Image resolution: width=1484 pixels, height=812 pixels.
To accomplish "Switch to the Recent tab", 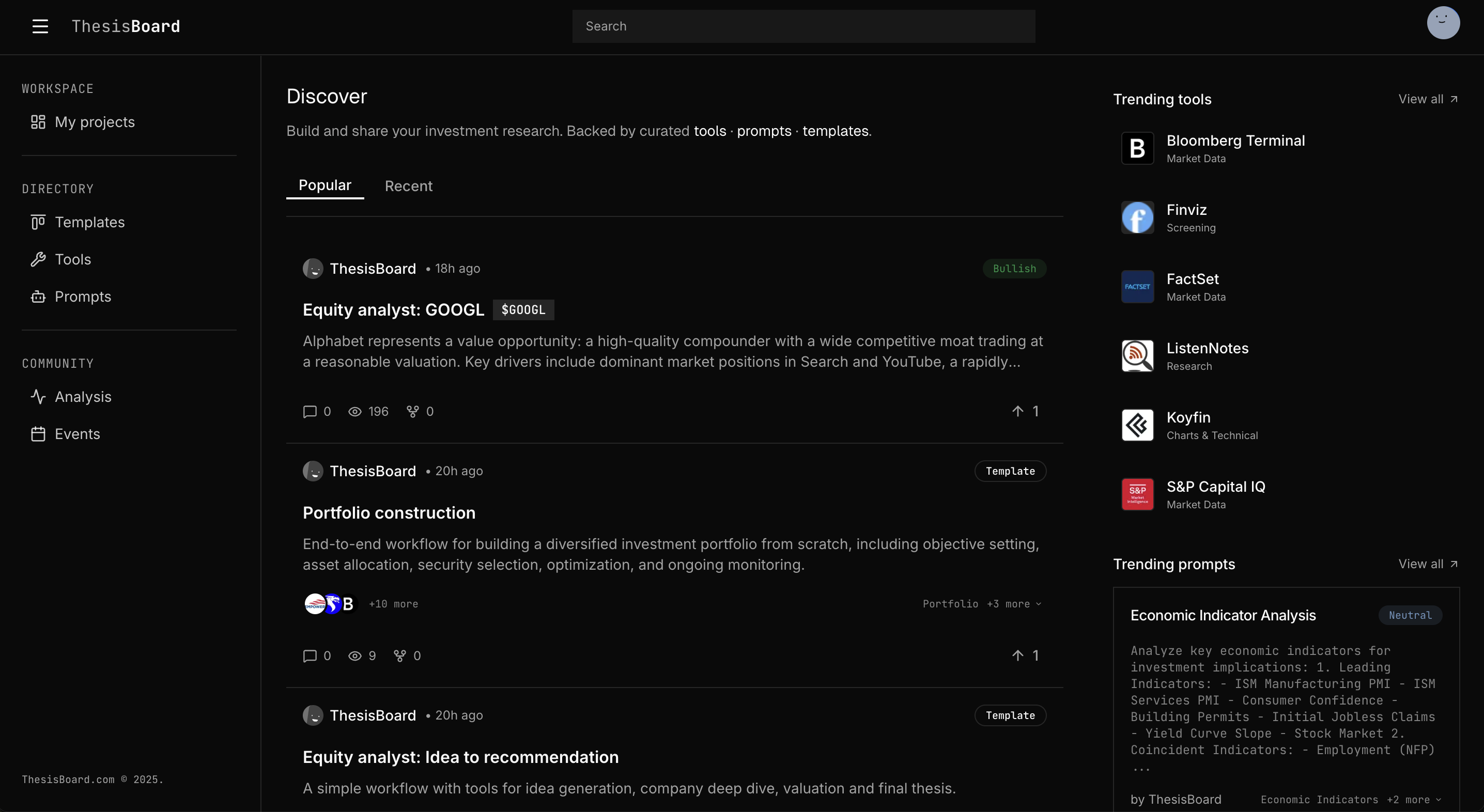I will pyautogui.click(x=409, y=185).
